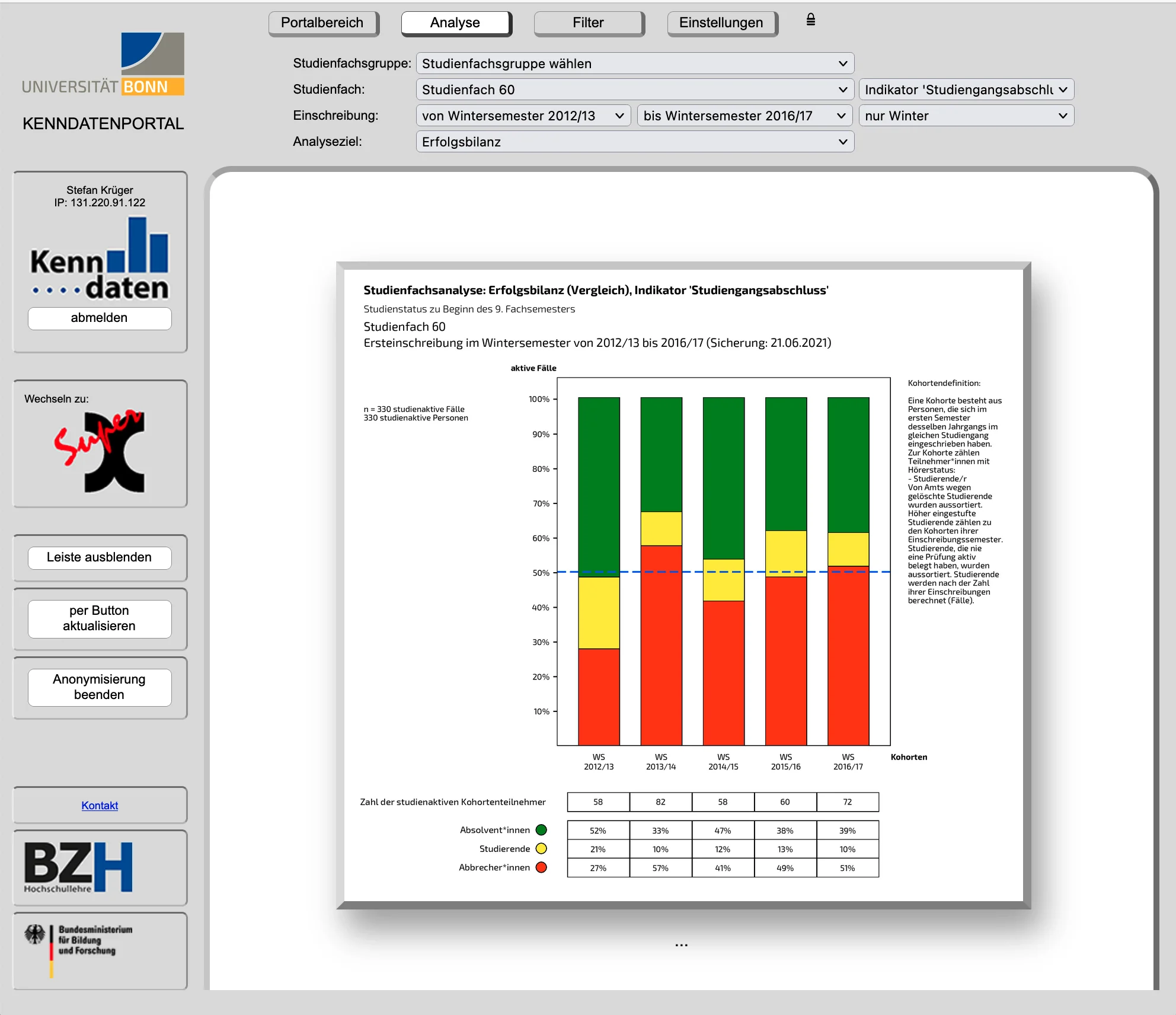
Task: Follow the Kontakt link
Action: coord(100,805)
